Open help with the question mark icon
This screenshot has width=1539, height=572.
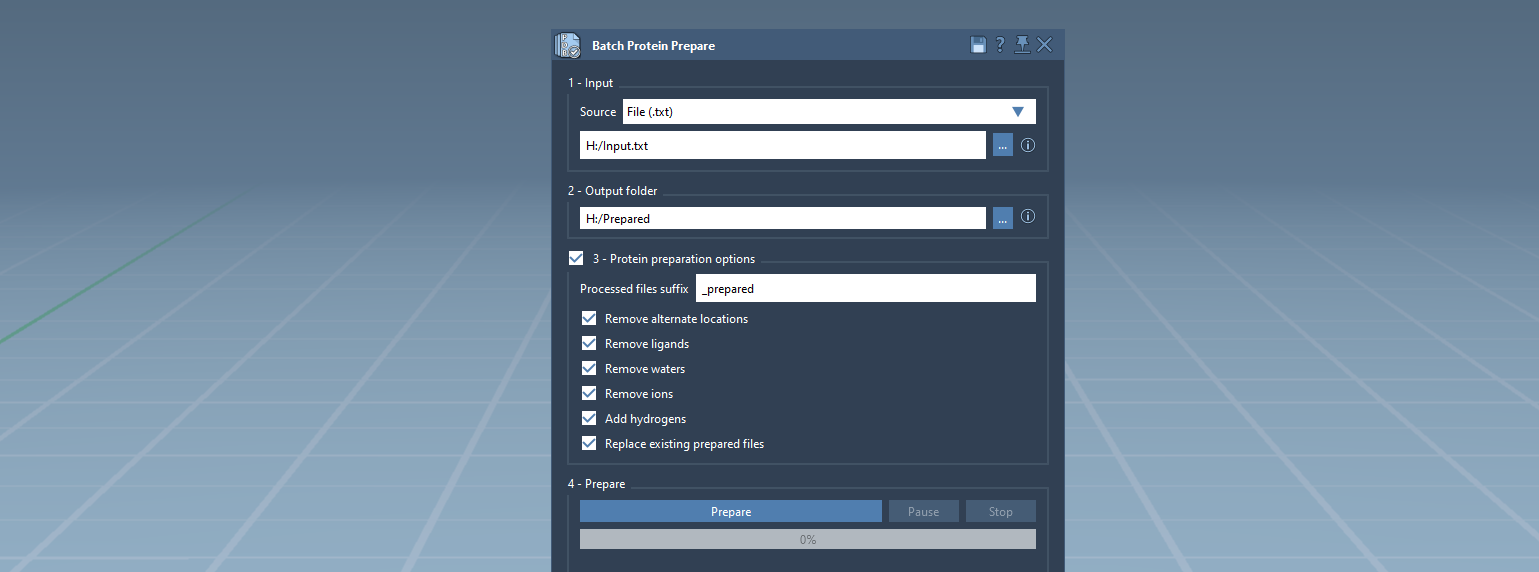point(999,45)
